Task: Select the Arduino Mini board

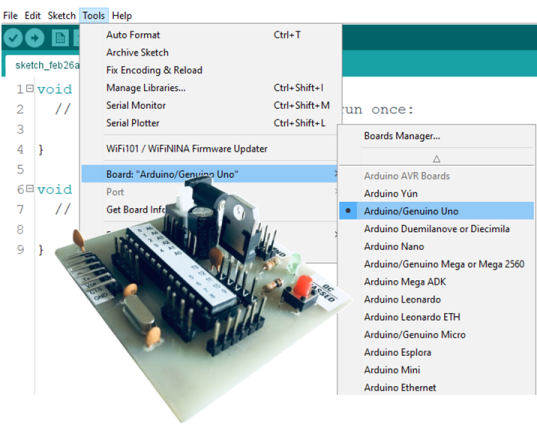Action: point(436,370)
